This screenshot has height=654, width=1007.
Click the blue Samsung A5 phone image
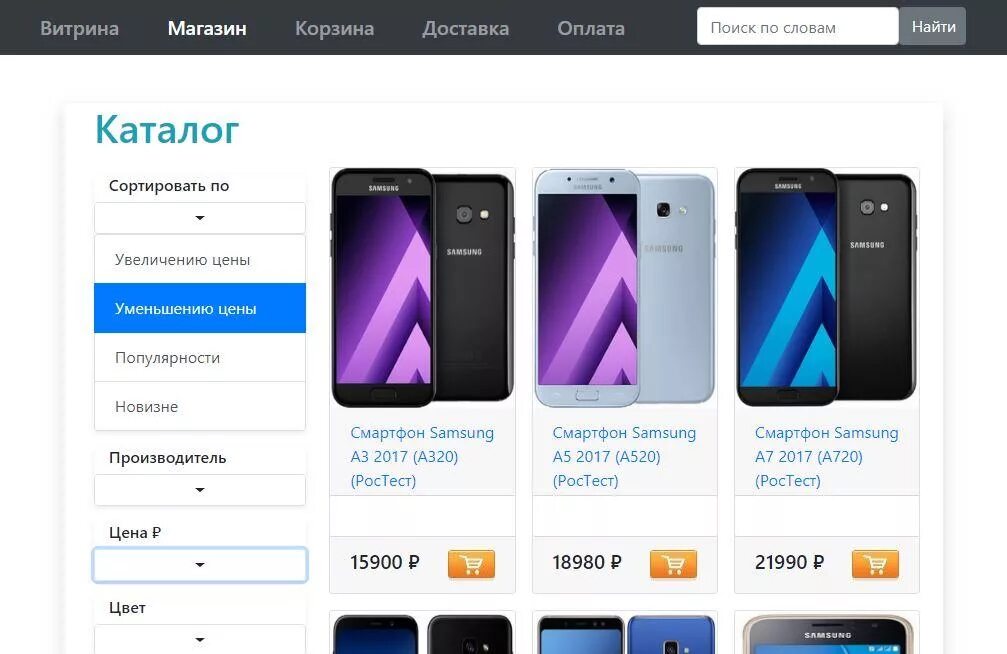coord(624,288)
